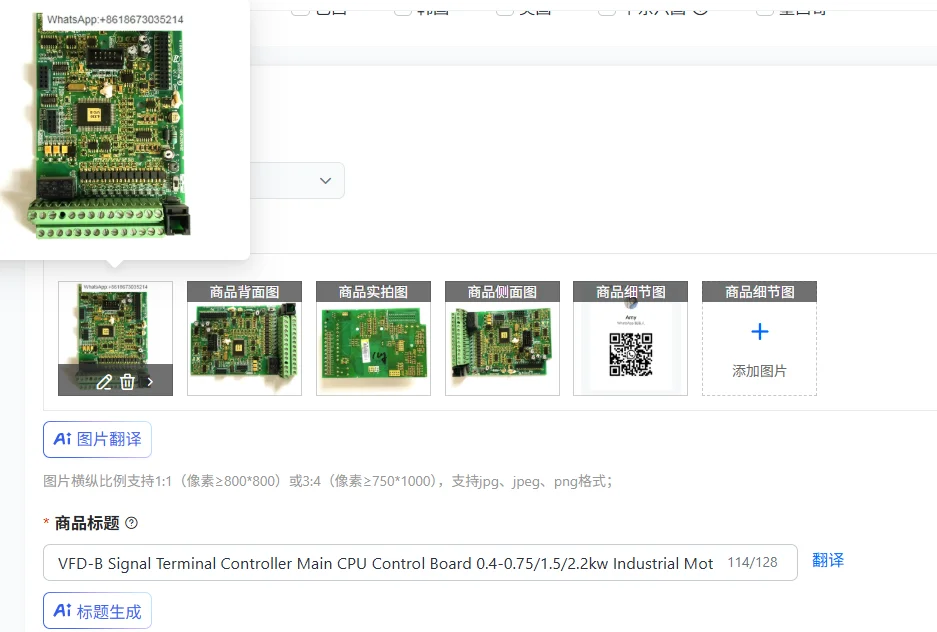Select the 商品背面图 thumbnail
Screen dimensions: 937x632
click(x=244, y=338)
